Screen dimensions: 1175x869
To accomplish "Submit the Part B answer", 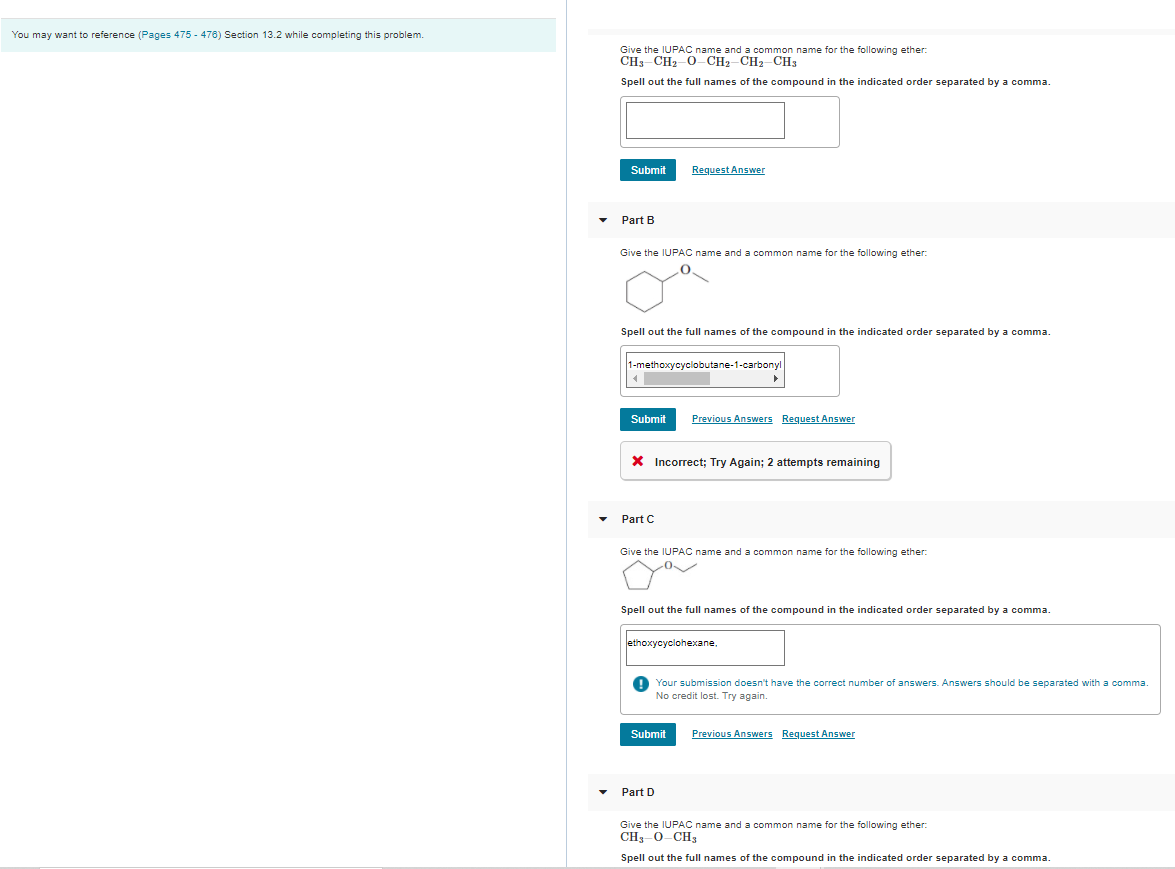I will [647, 419].
